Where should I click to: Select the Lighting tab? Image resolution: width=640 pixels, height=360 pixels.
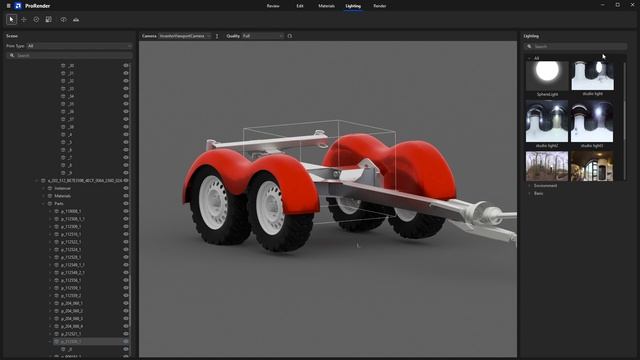[x=353, y=6]
